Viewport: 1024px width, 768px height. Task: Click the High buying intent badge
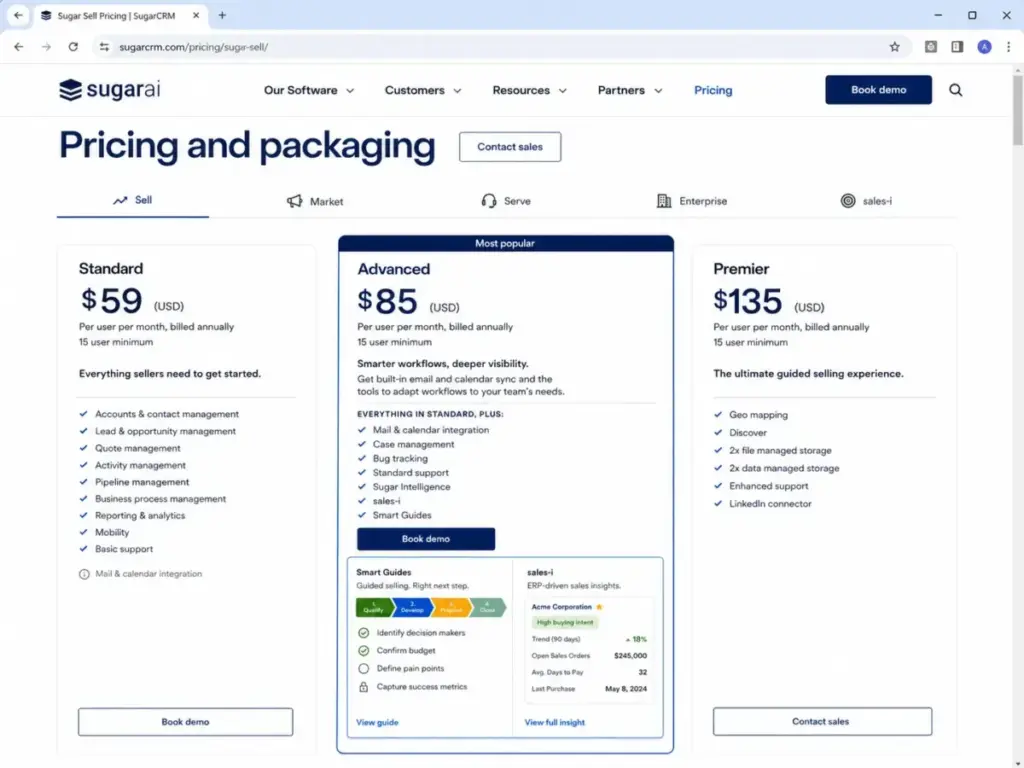pyautogui.click(x=565, y=622)
